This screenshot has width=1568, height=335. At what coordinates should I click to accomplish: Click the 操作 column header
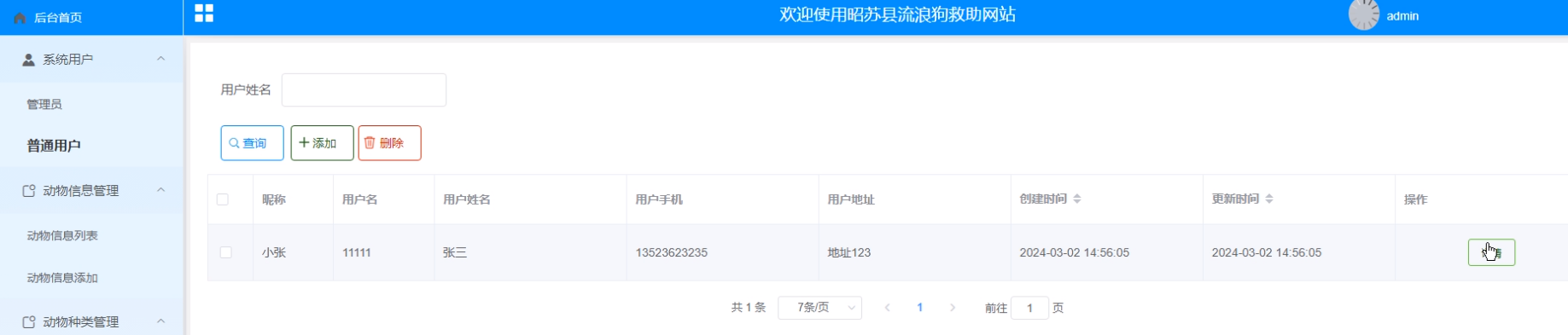[1416, 199]
